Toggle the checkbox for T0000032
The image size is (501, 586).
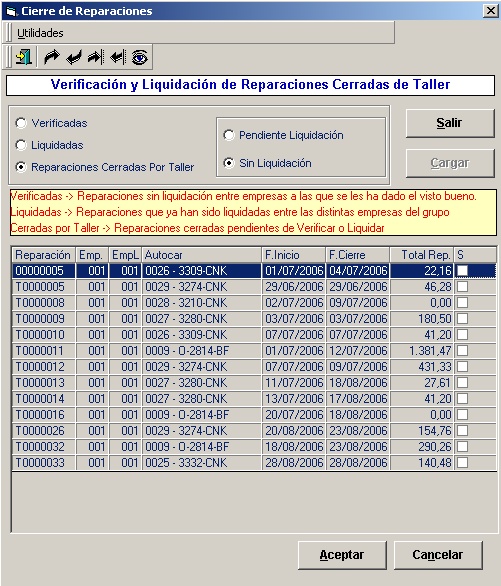tap(463, 447)
